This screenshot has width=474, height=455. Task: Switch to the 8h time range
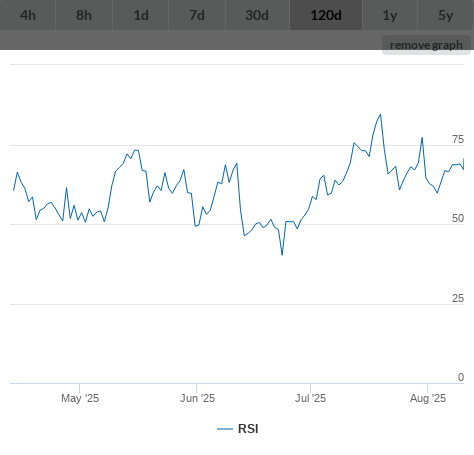click(84, 15)
